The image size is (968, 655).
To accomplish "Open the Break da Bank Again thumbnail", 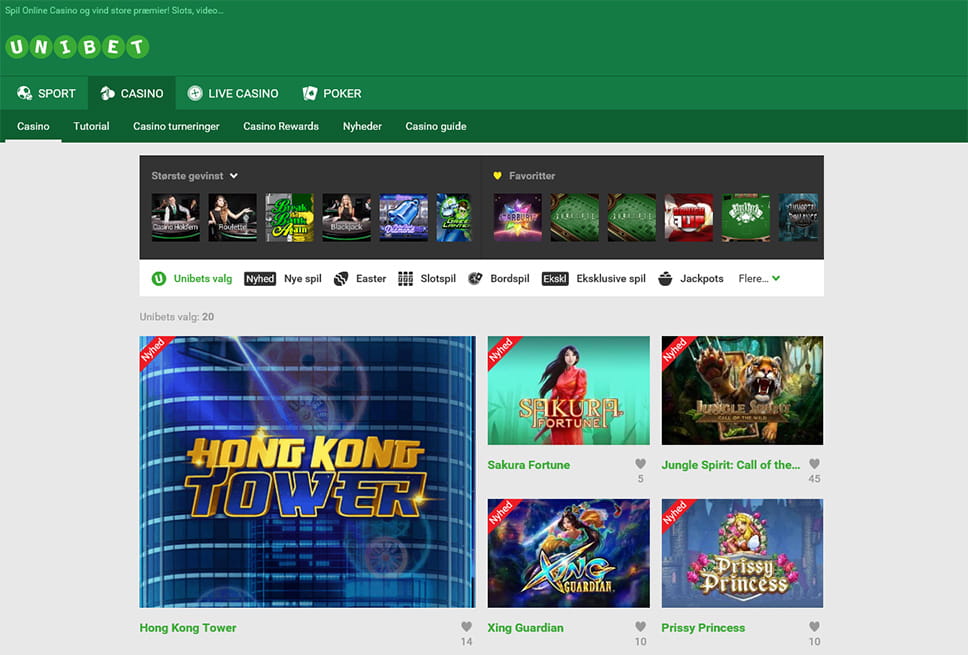I will (x=290, y=217).
